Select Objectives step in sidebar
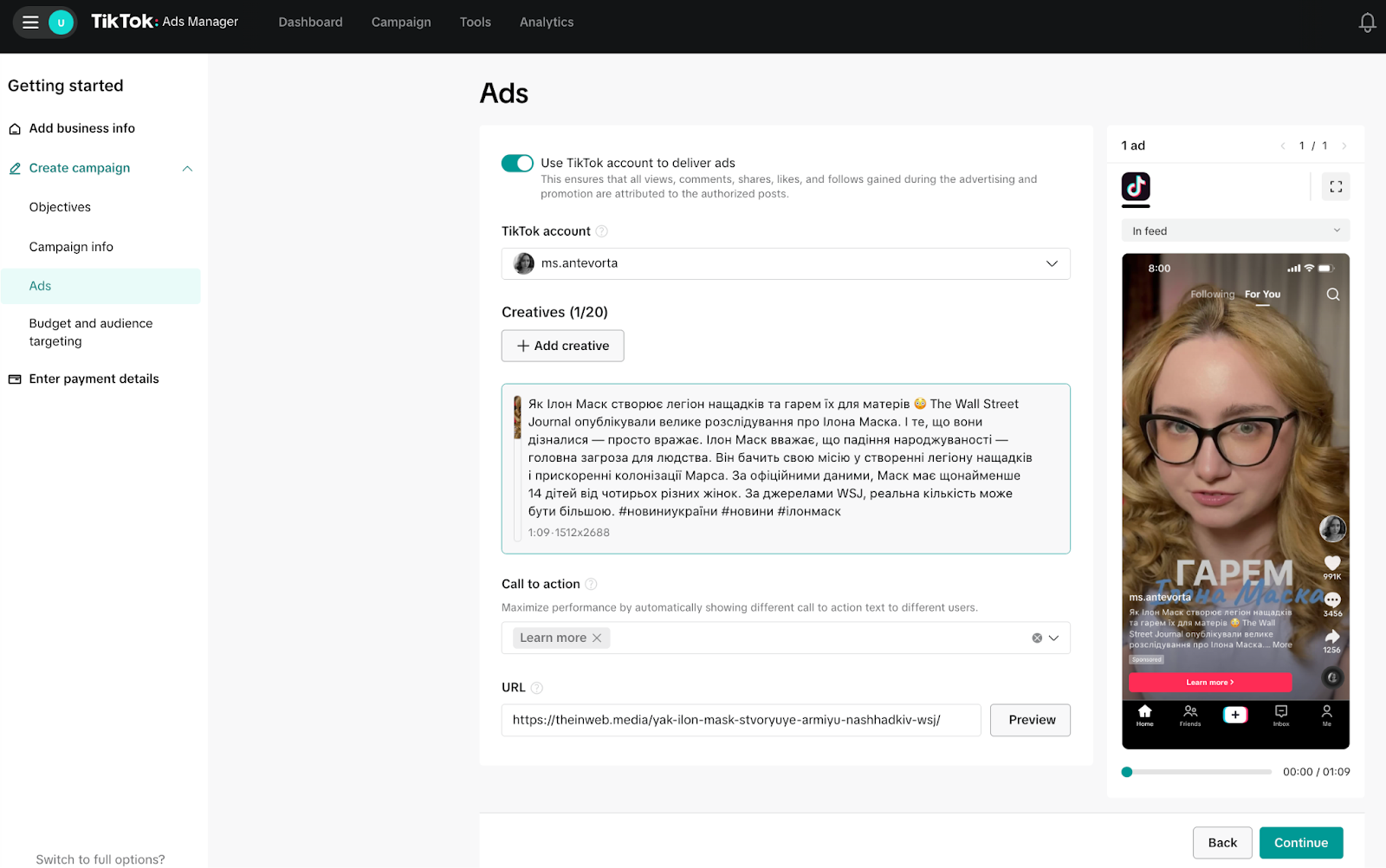 coord(60,207)
